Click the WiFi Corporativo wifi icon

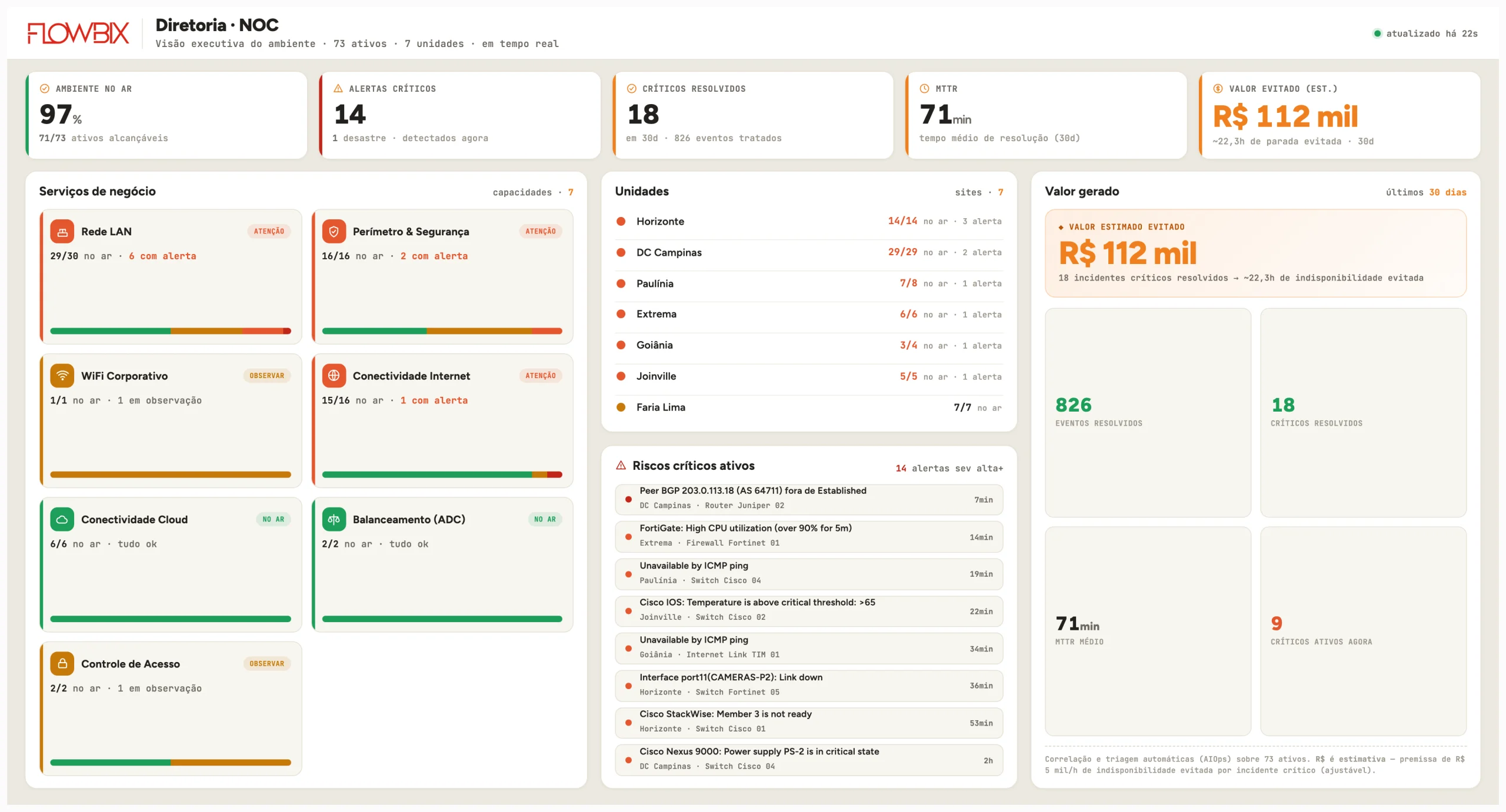62,376
